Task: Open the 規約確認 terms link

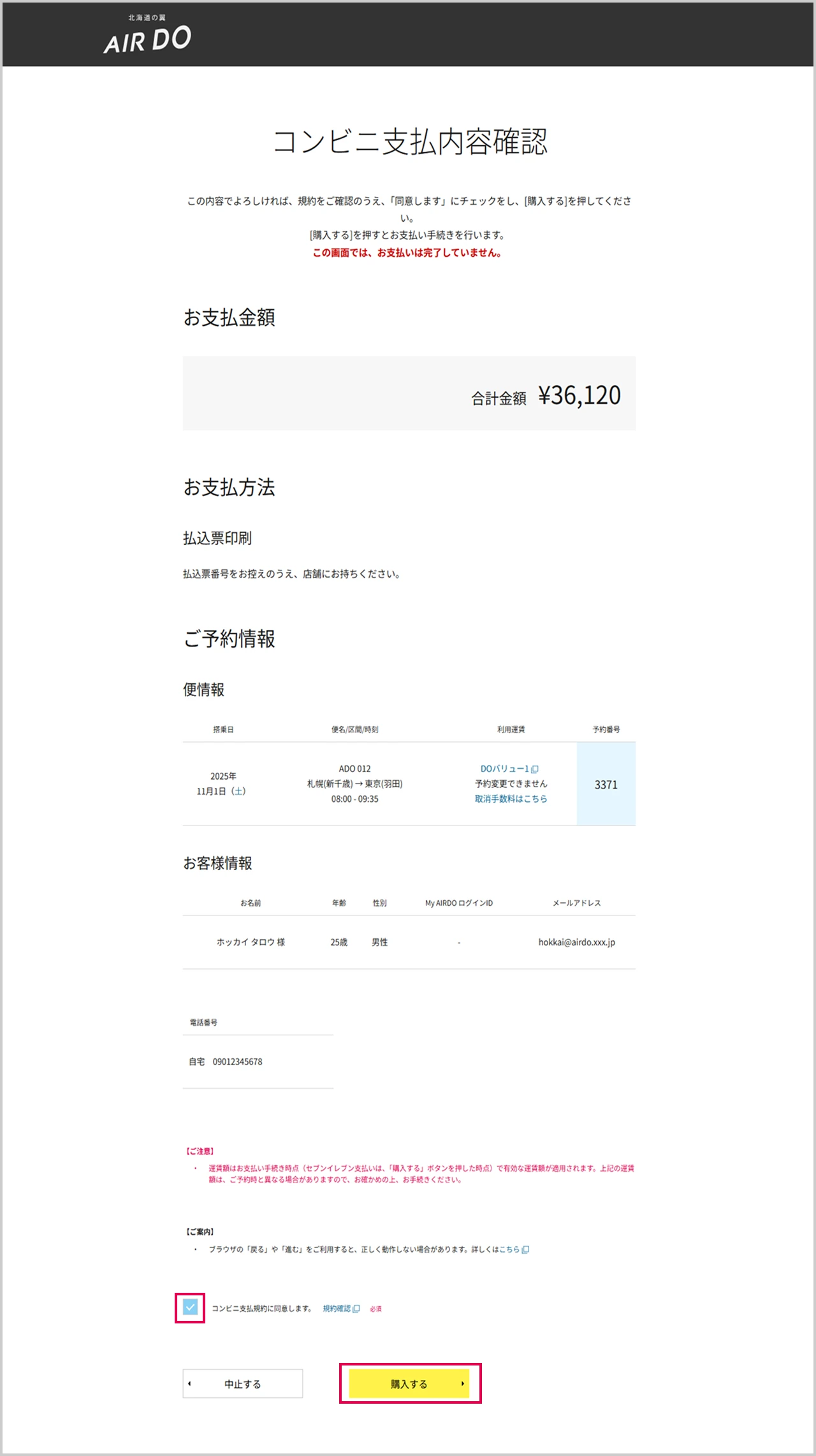Action: click(337, 1309)
